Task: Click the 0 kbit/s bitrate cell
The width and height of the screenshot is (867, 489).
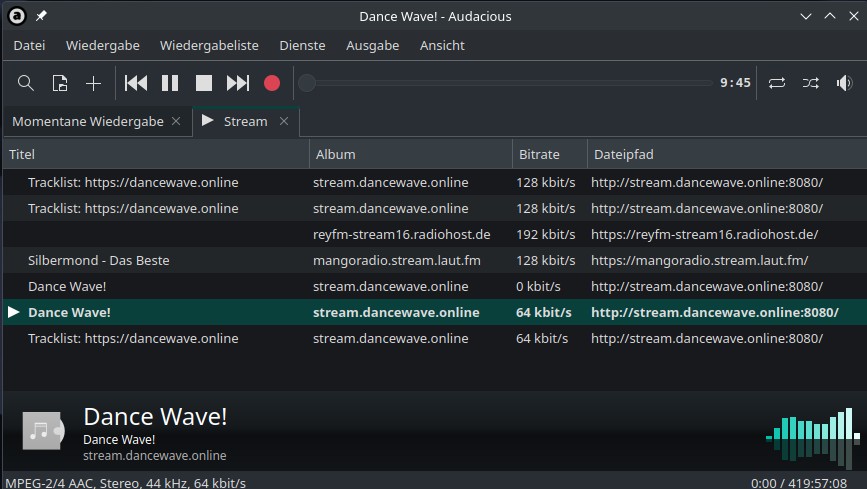Action: click(538, 287)
